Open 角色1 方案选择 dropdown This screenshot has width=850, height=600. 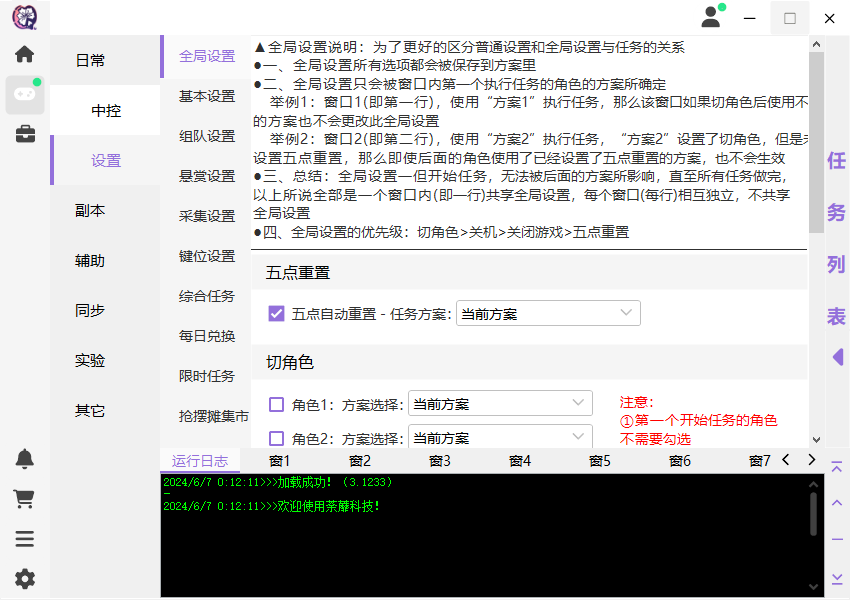click(500, 404)
